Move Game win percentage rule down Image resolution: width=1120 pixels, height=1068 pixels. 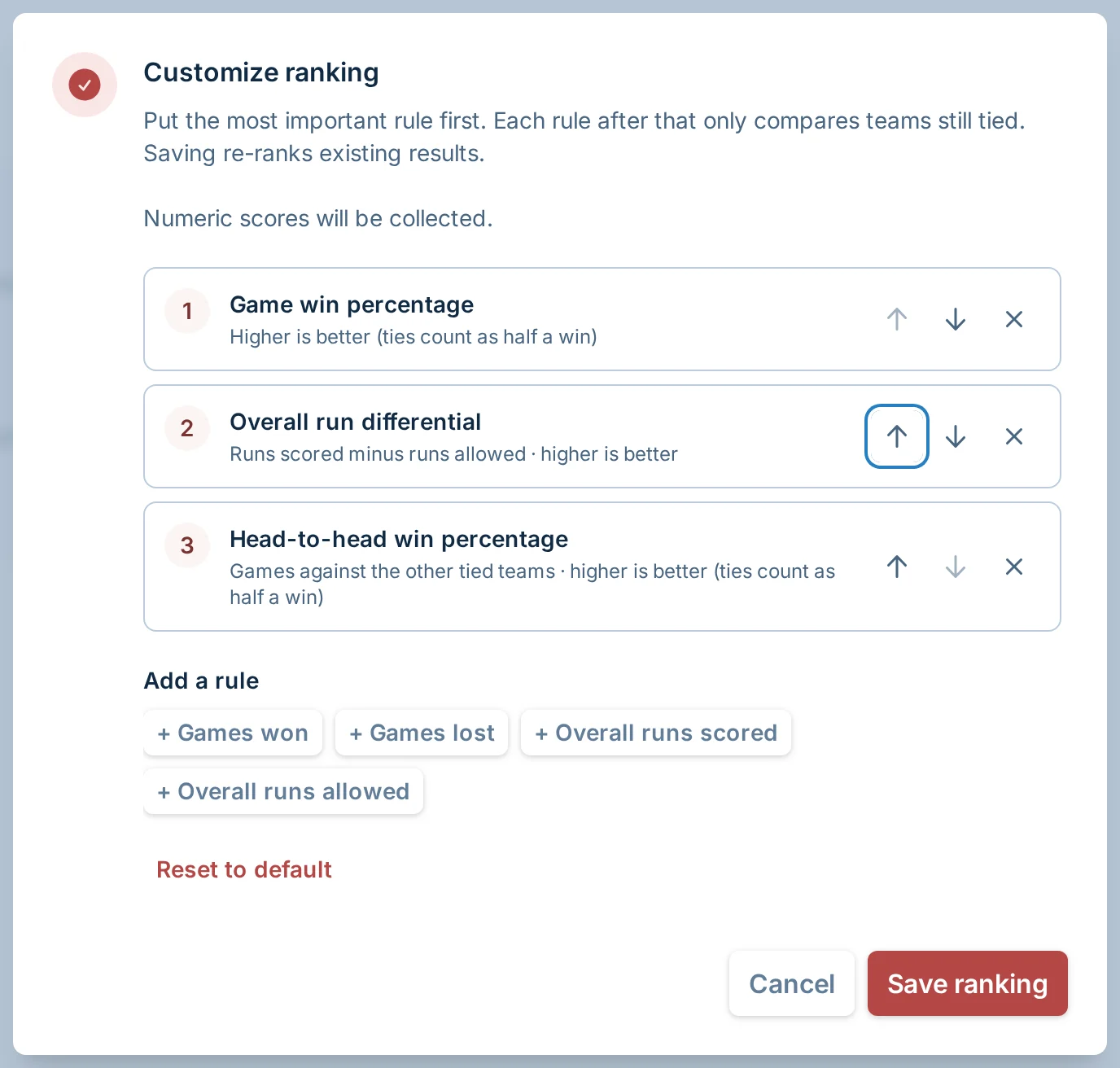956,319
